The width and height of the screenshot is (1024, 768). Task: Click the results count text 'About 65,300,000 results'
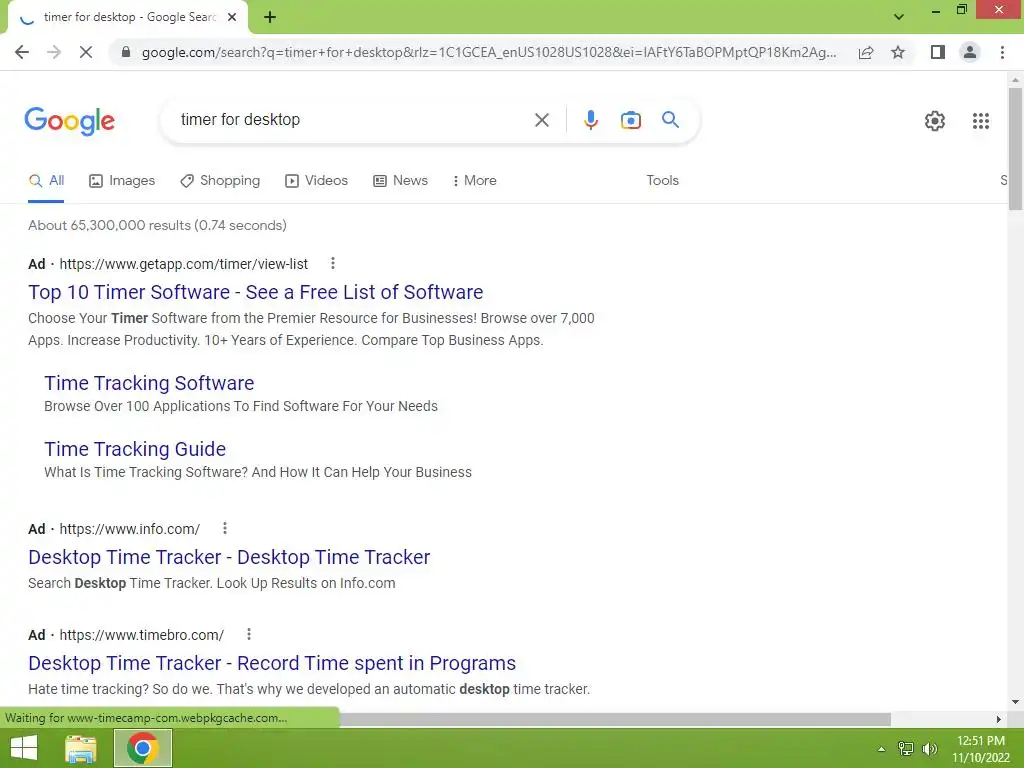pyautogui.click(x=109, y=225)
